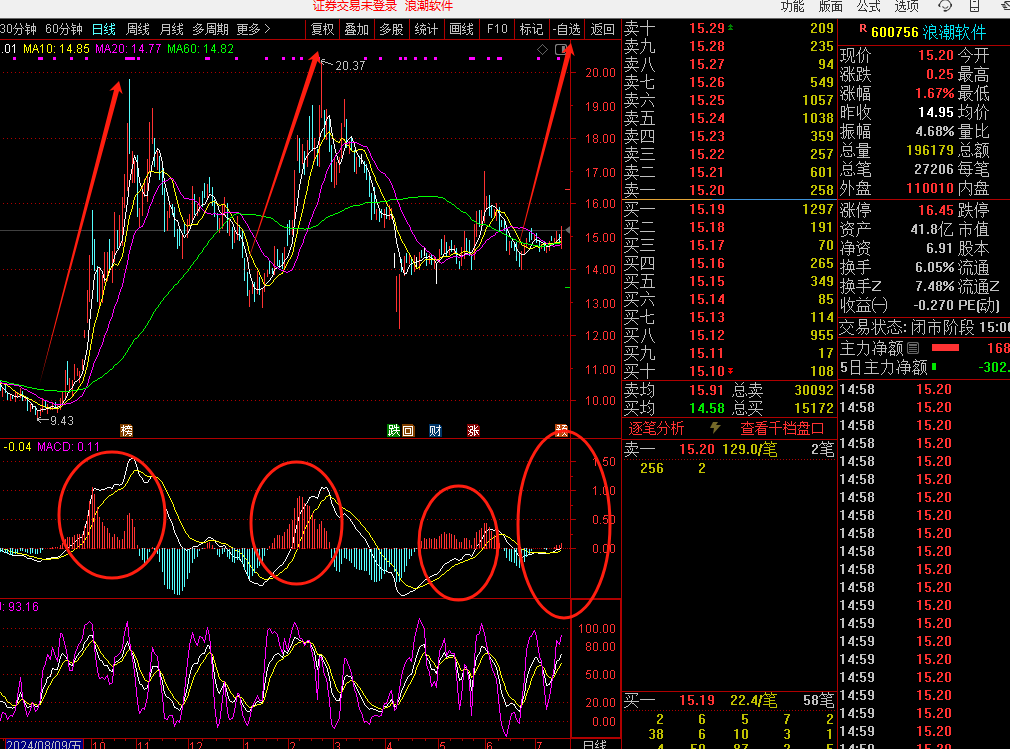Click the 卖五 15.24 order row

pyautogui.click(x=729, y=118)
